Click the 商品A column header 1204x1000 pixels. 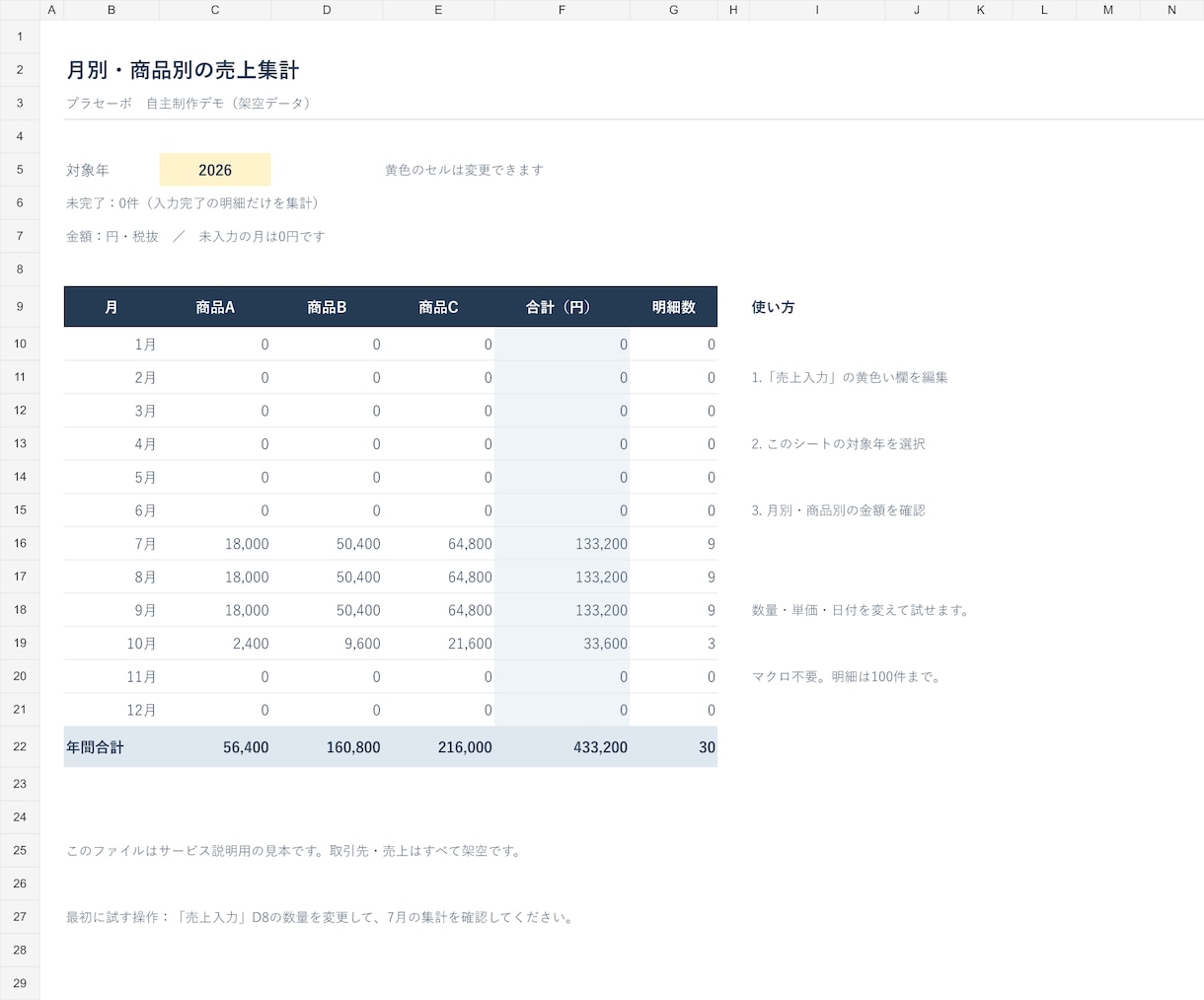point(215,307)
